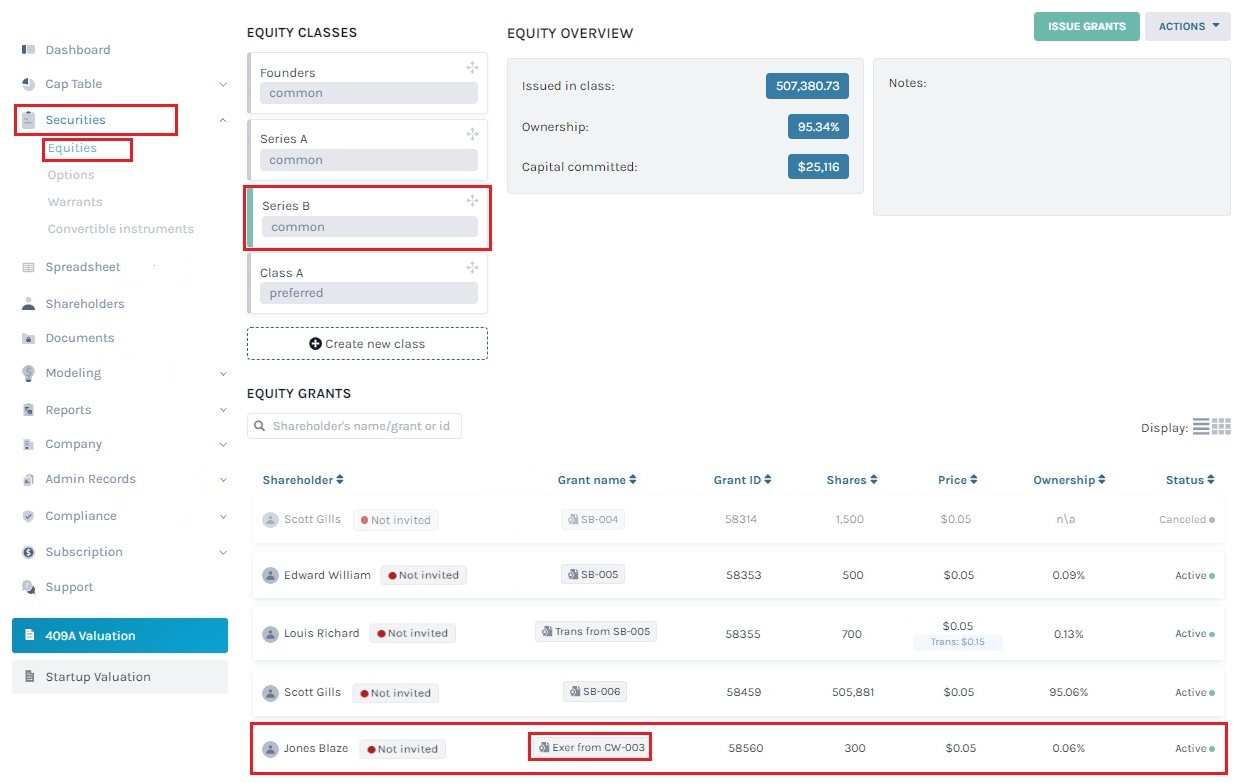This screenshot has height=783, width=1237.
Task: Expand the Cap Table menu chevron
Action: [222, 85]
